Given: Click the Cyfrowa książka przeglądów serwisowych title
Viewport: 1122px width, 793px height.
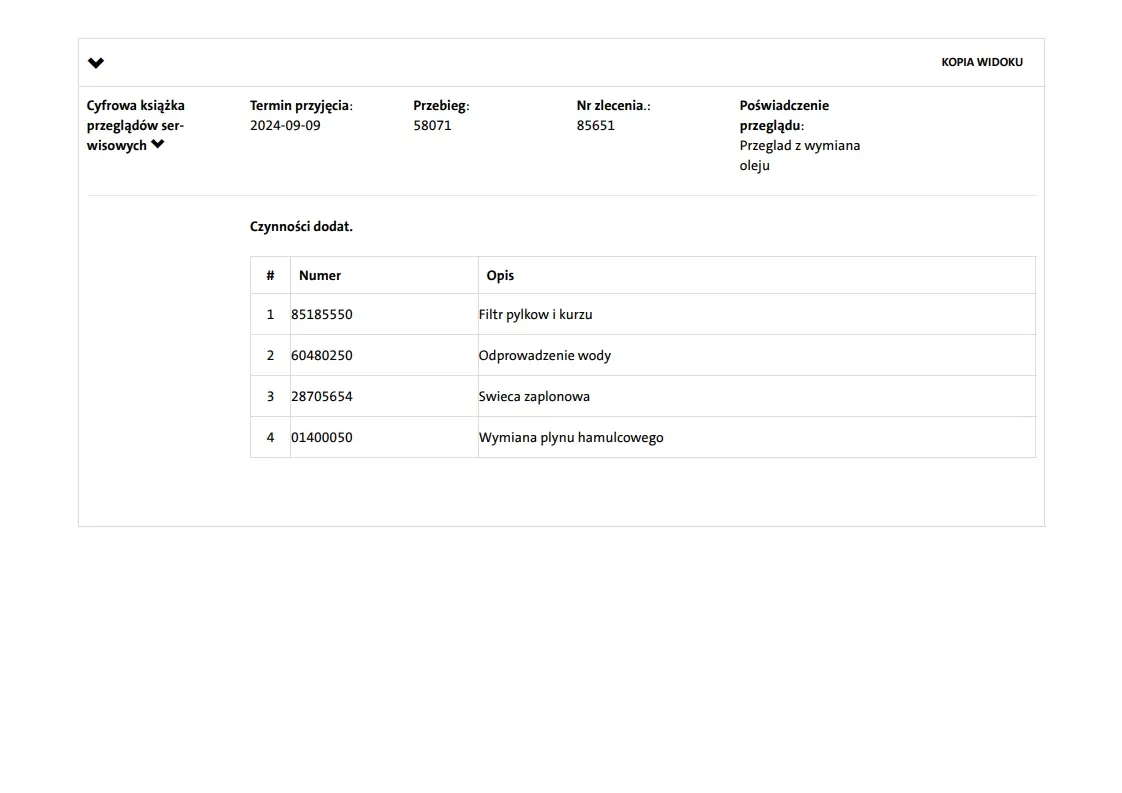Looking at the screenshot, I should (x=135, y=125).
